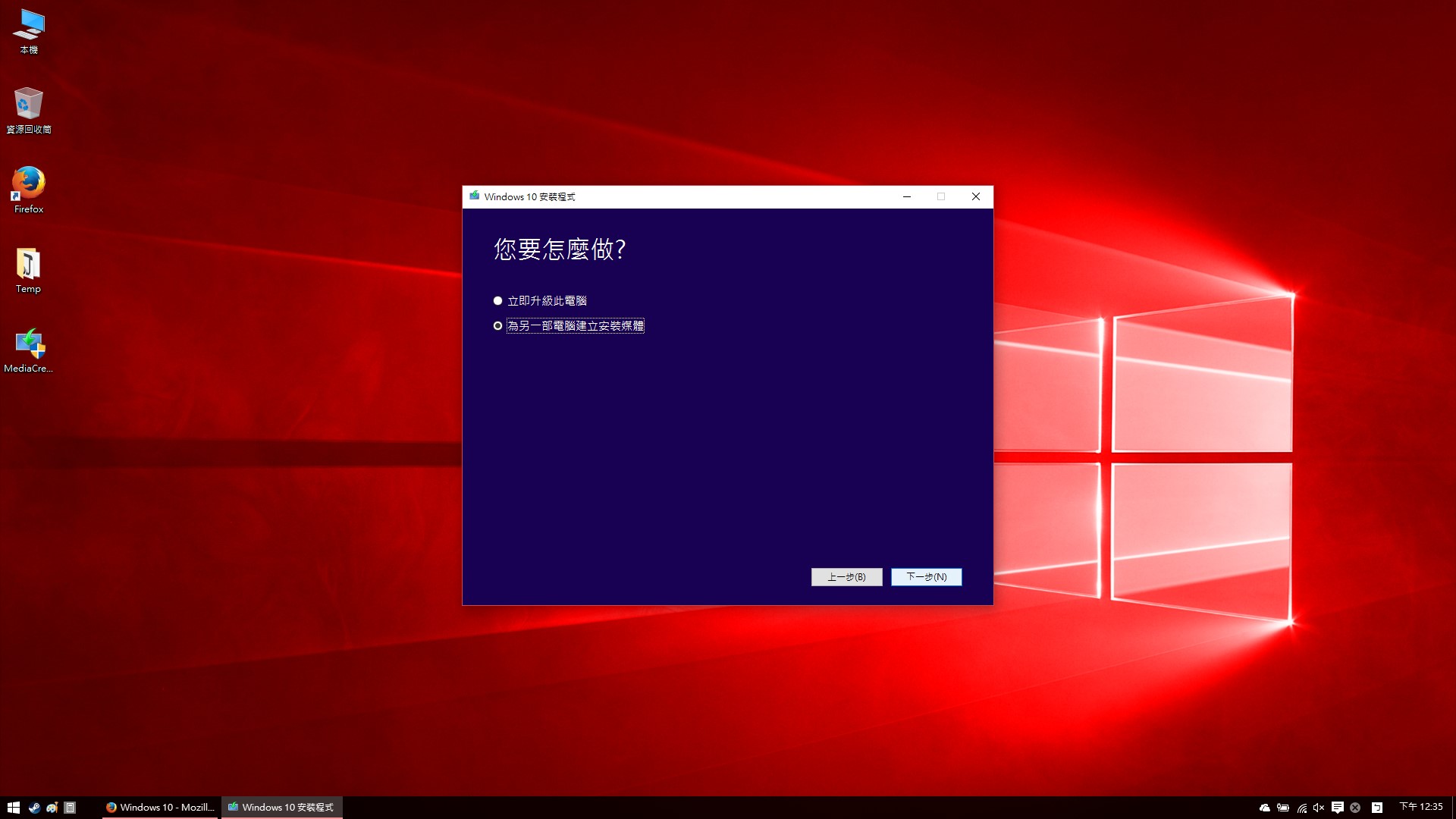Image resolution: width=1456 pixels, height=819 pixels.
Task: Click the muted volume speaker icon
Action: click(1319, 808)
